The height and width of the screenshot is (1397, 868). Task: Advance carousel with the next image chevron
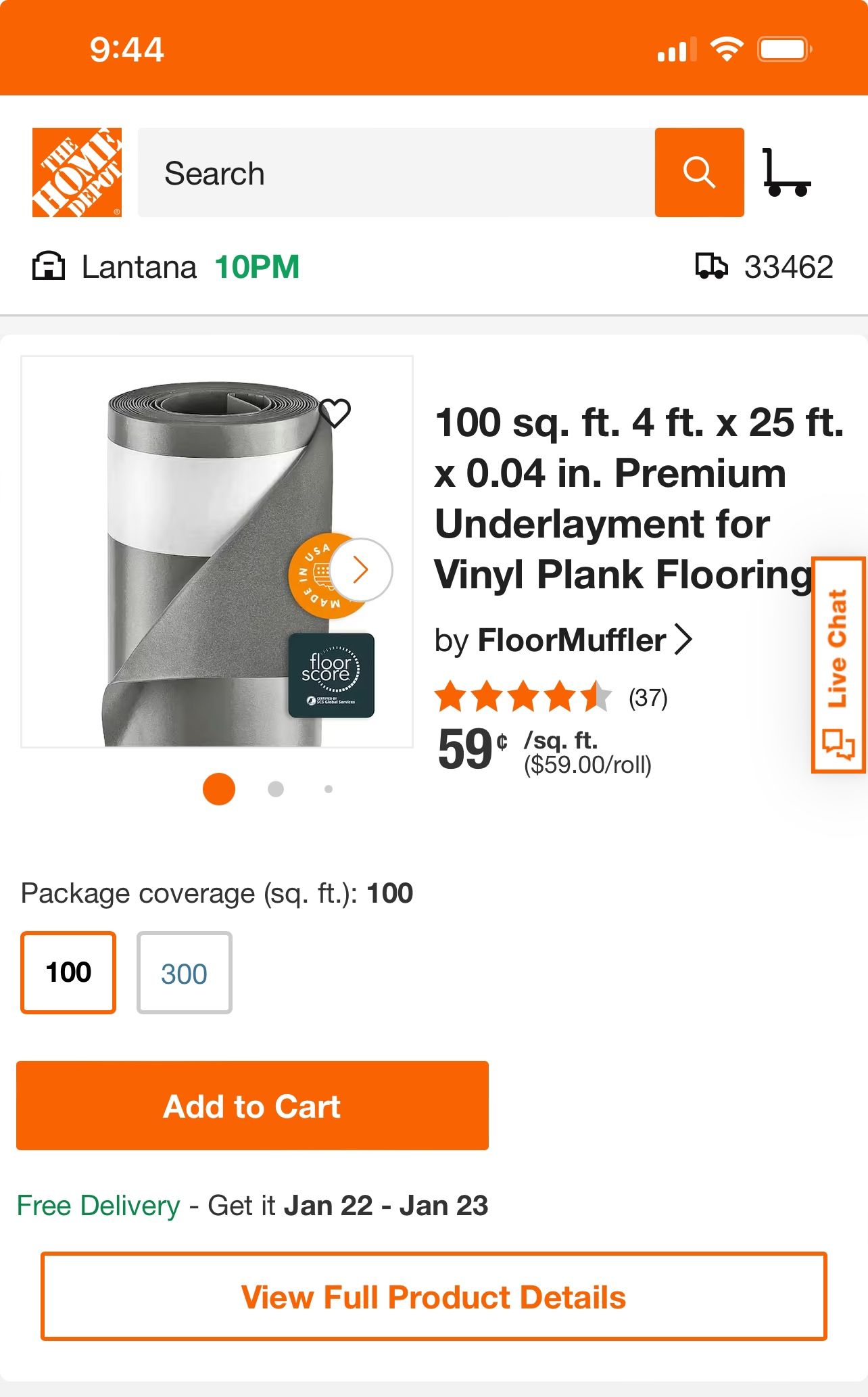(x=362, y=570)
